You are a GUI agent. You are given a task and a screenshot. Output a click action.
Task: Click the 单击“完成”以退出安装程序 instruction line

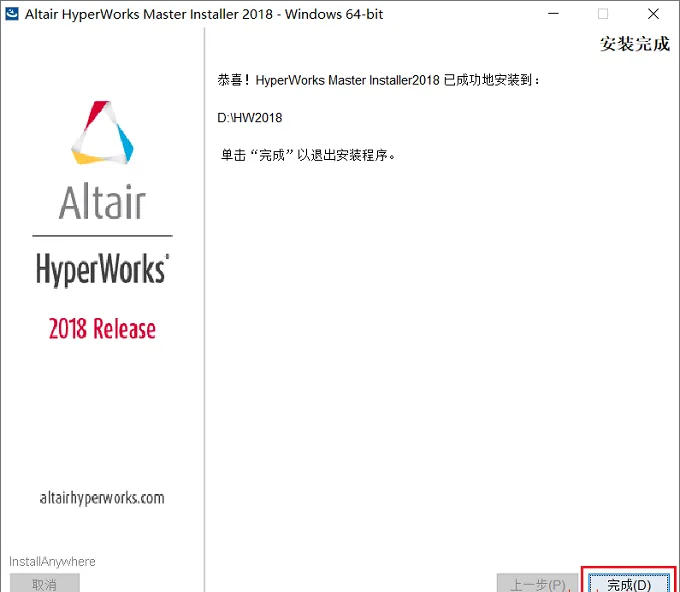coord(308,155)
